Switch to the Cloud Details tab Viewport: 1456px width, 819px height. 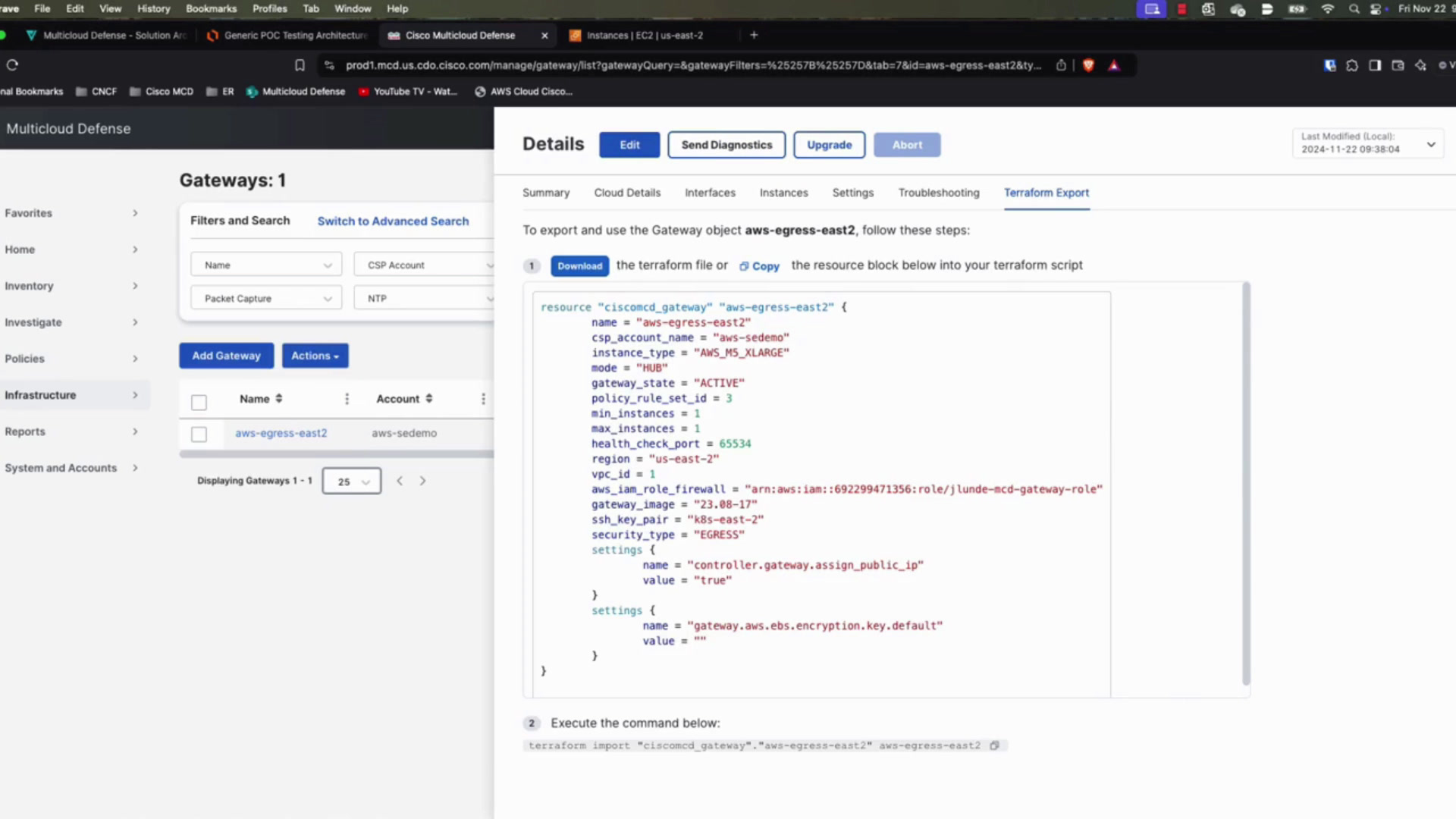coord(627,193)
